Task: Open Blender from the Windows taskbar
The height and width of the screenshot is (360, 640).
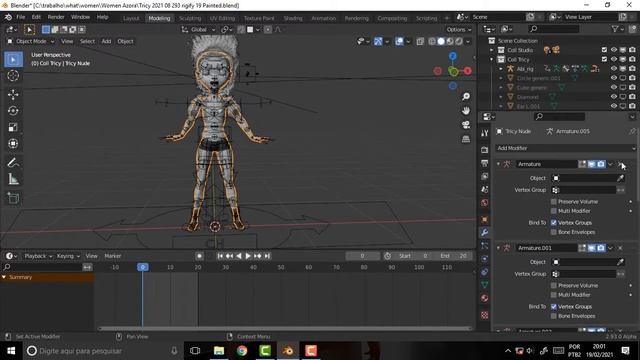Action: [x=288, y=351]
